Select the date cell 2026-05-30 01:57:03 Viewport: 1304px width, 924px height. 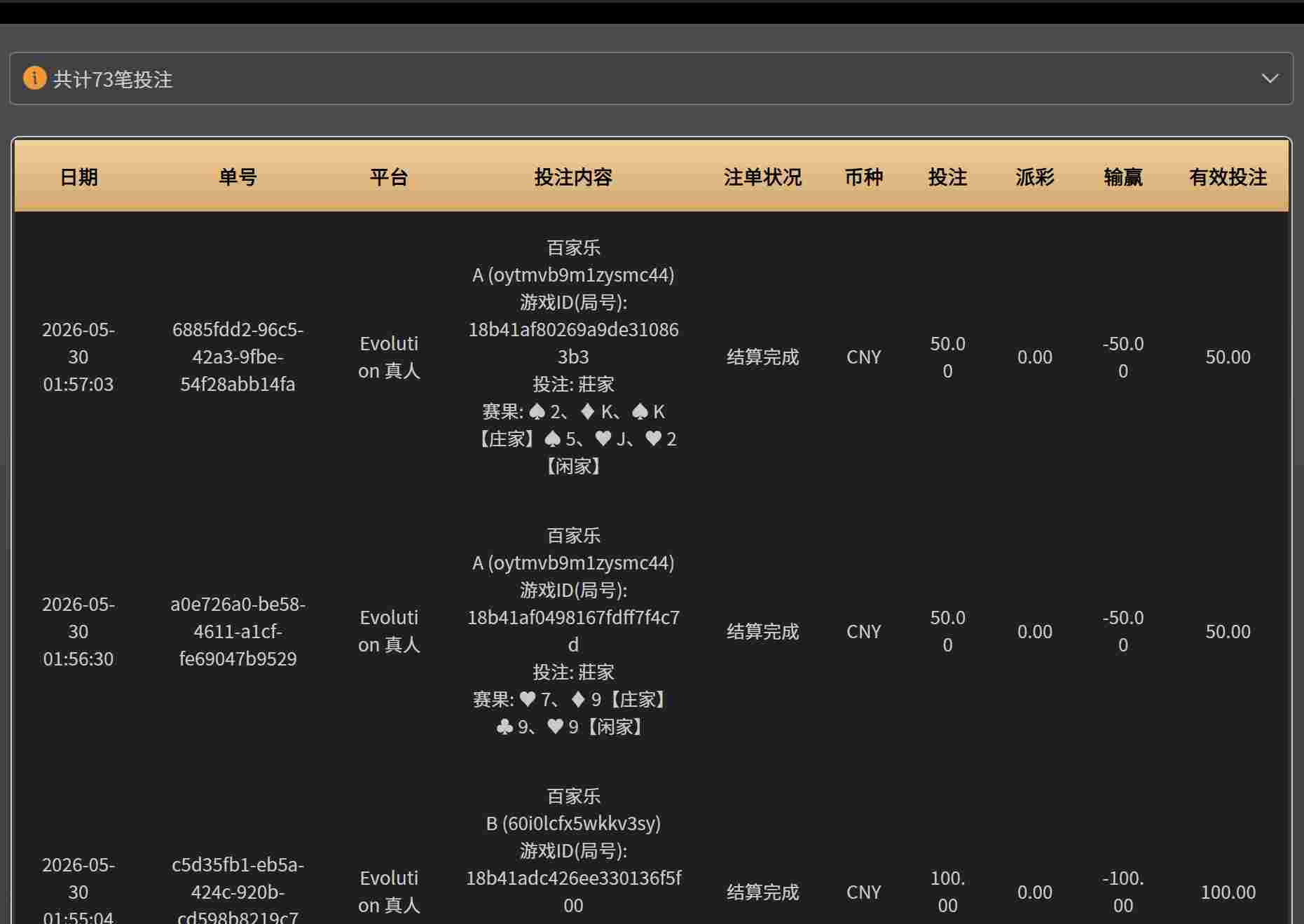78,357
